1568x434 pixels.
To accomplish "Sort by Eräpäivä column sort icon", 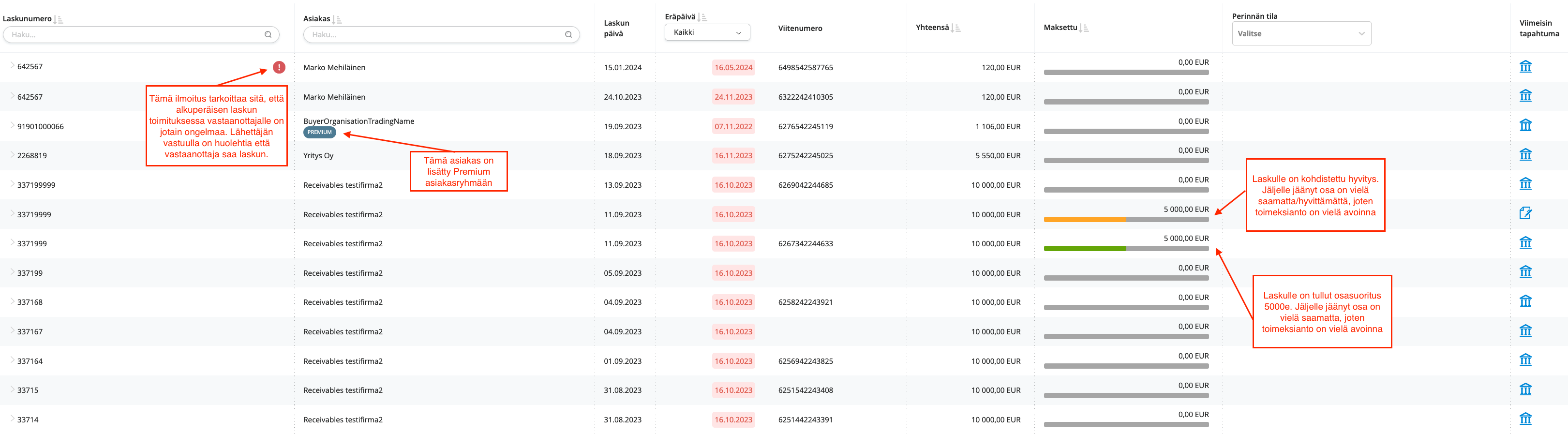I will point(702,17).
